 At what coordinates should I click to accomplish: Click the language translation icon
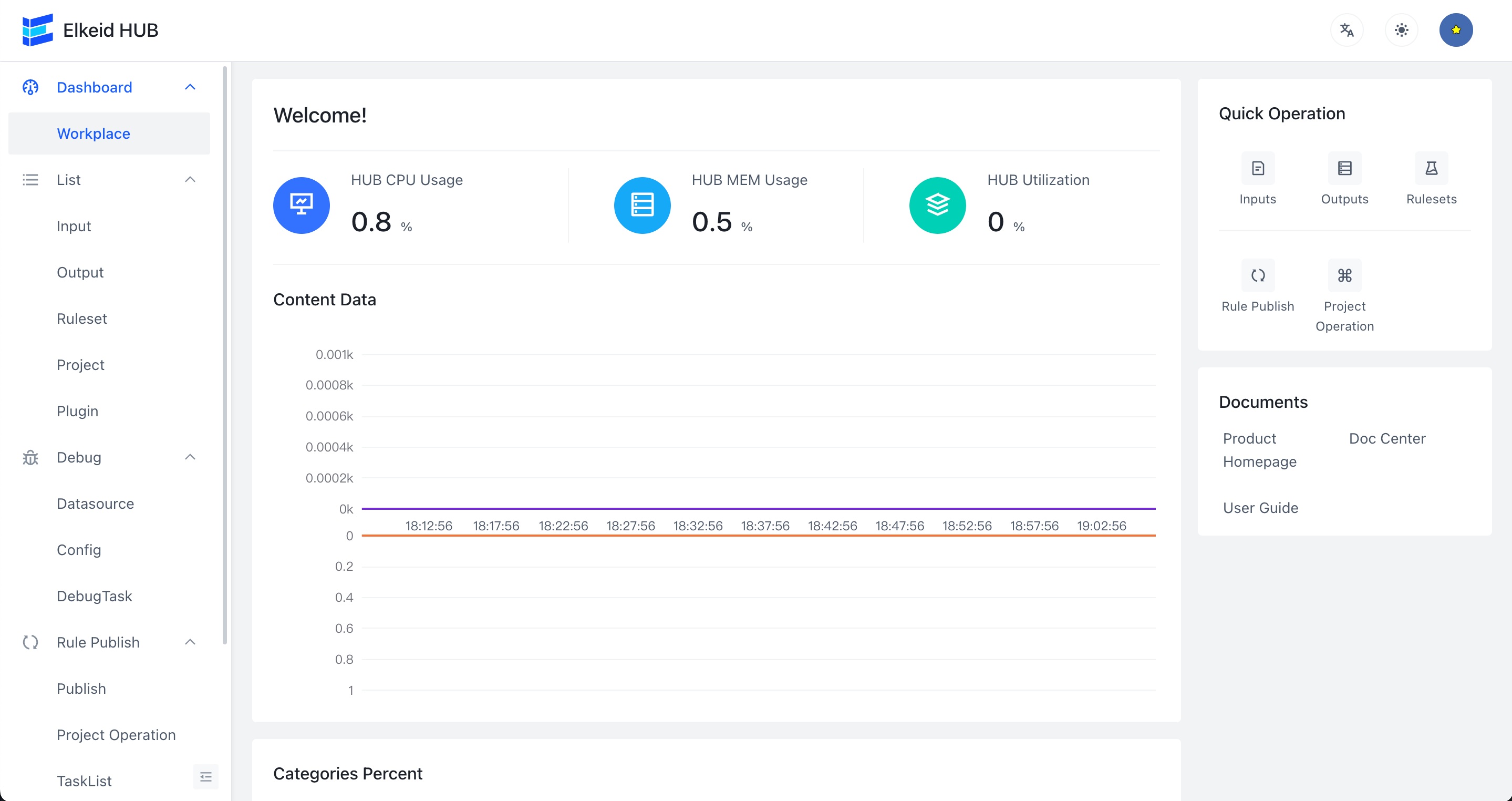click(1347, 30)
